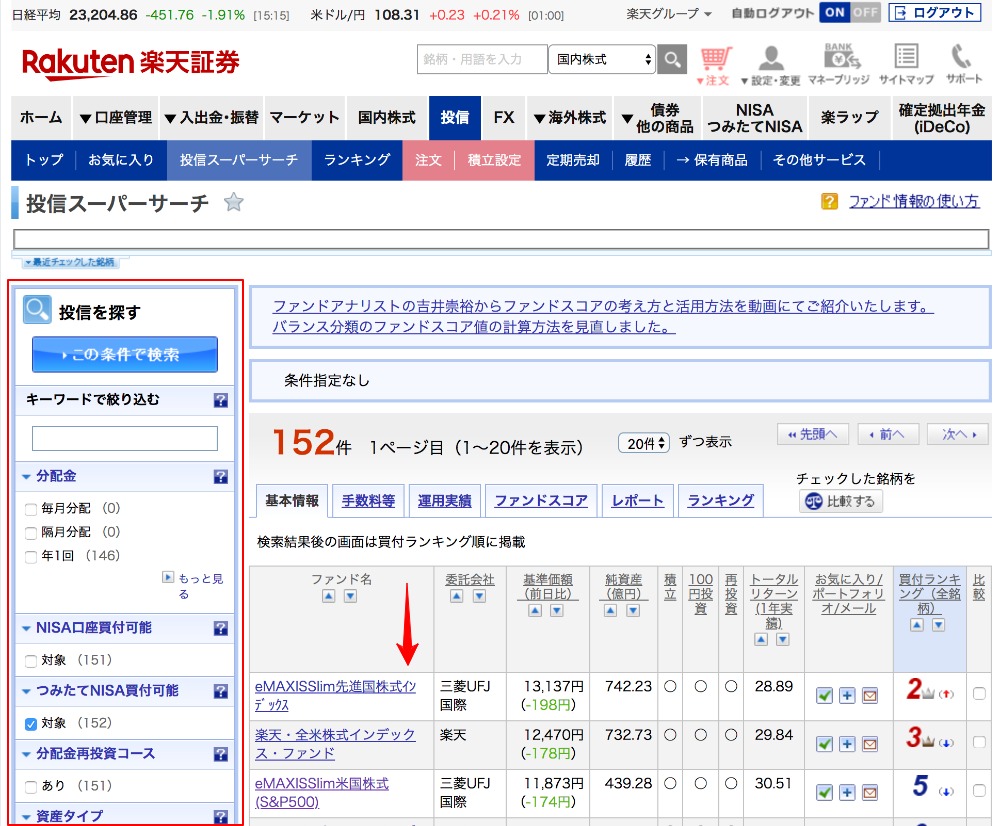Select 100円投資 radio for 楽天・全米株式
The height and width of the screenshot is (826, 1000).
pos(700,735)
